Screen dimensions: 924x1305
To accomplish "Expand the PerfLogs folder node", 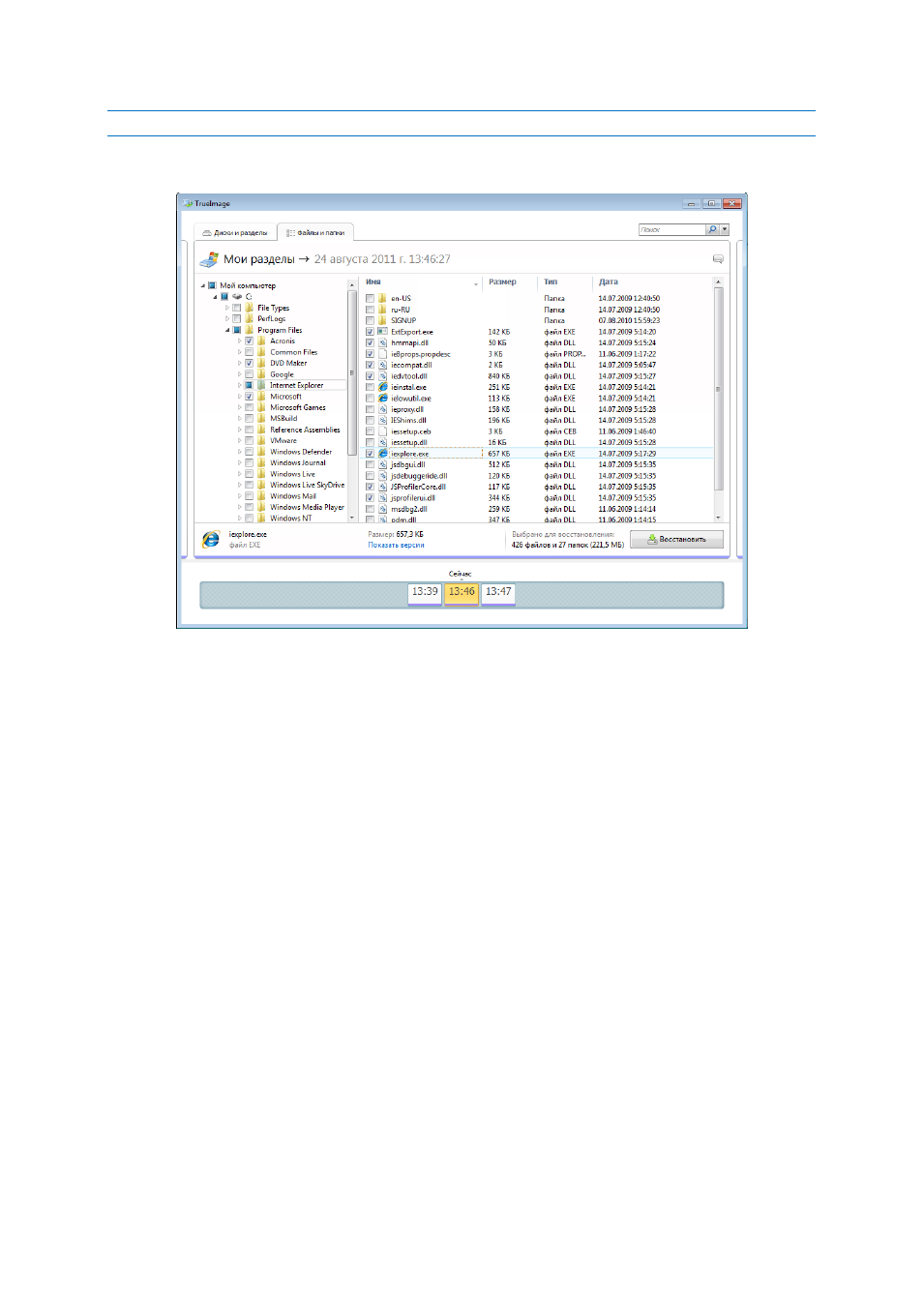I will click(x=227, y=319).
